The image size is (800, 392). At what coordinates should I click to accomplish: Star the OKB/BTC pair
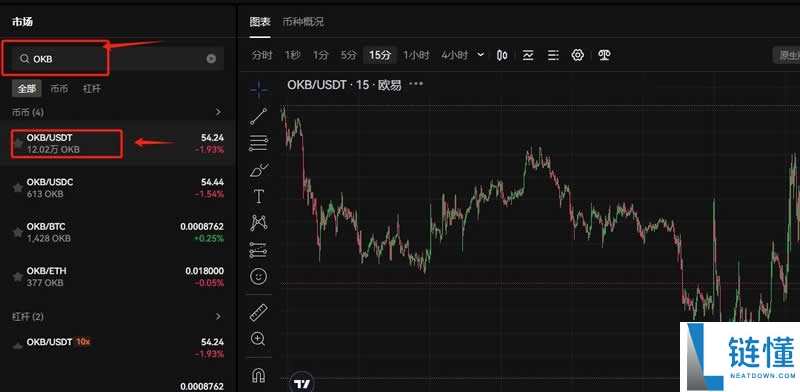[x=18, y=232]
